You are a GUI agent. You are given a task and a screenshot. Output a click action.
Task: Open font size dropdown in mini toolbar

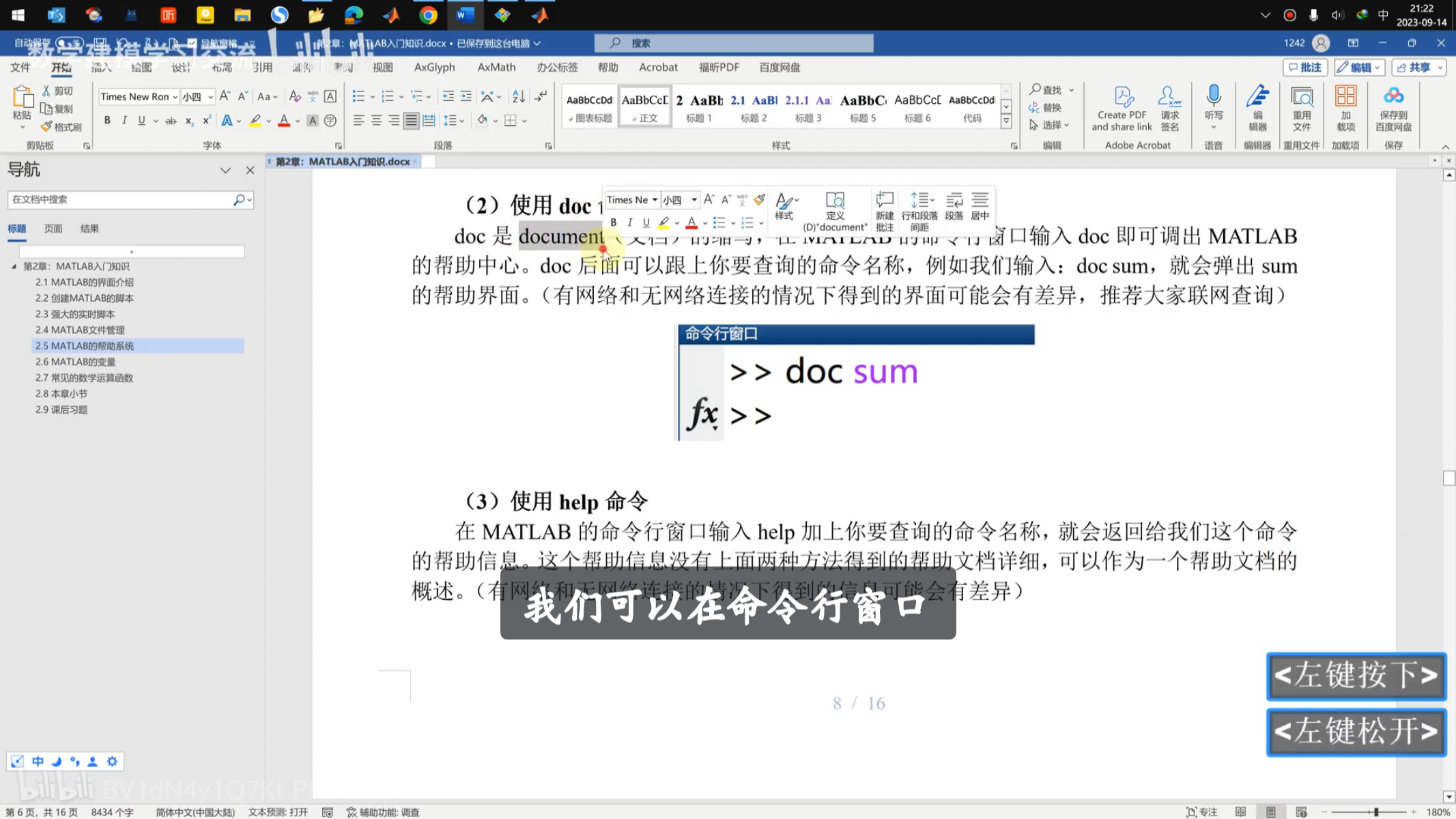tap(694, 200)
